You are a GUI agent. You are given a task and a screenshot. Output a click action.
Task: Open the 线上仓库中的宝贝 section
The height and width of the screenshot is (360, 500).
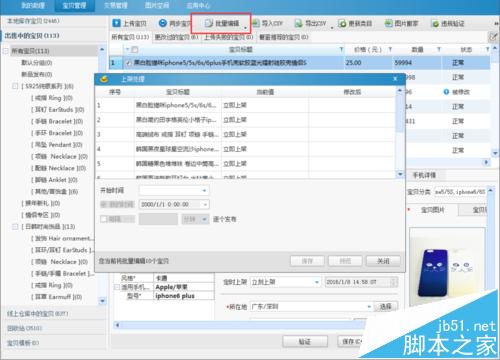[x=38, y=313]
